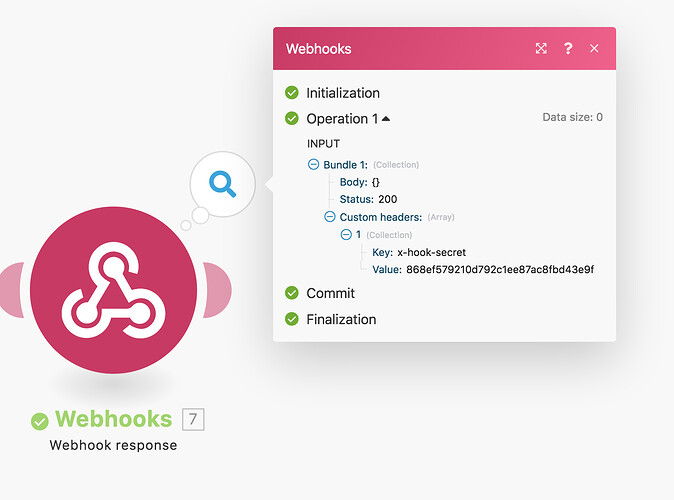Click the Key: x-hook-secret row
The image size is (674, 500).
419,252
